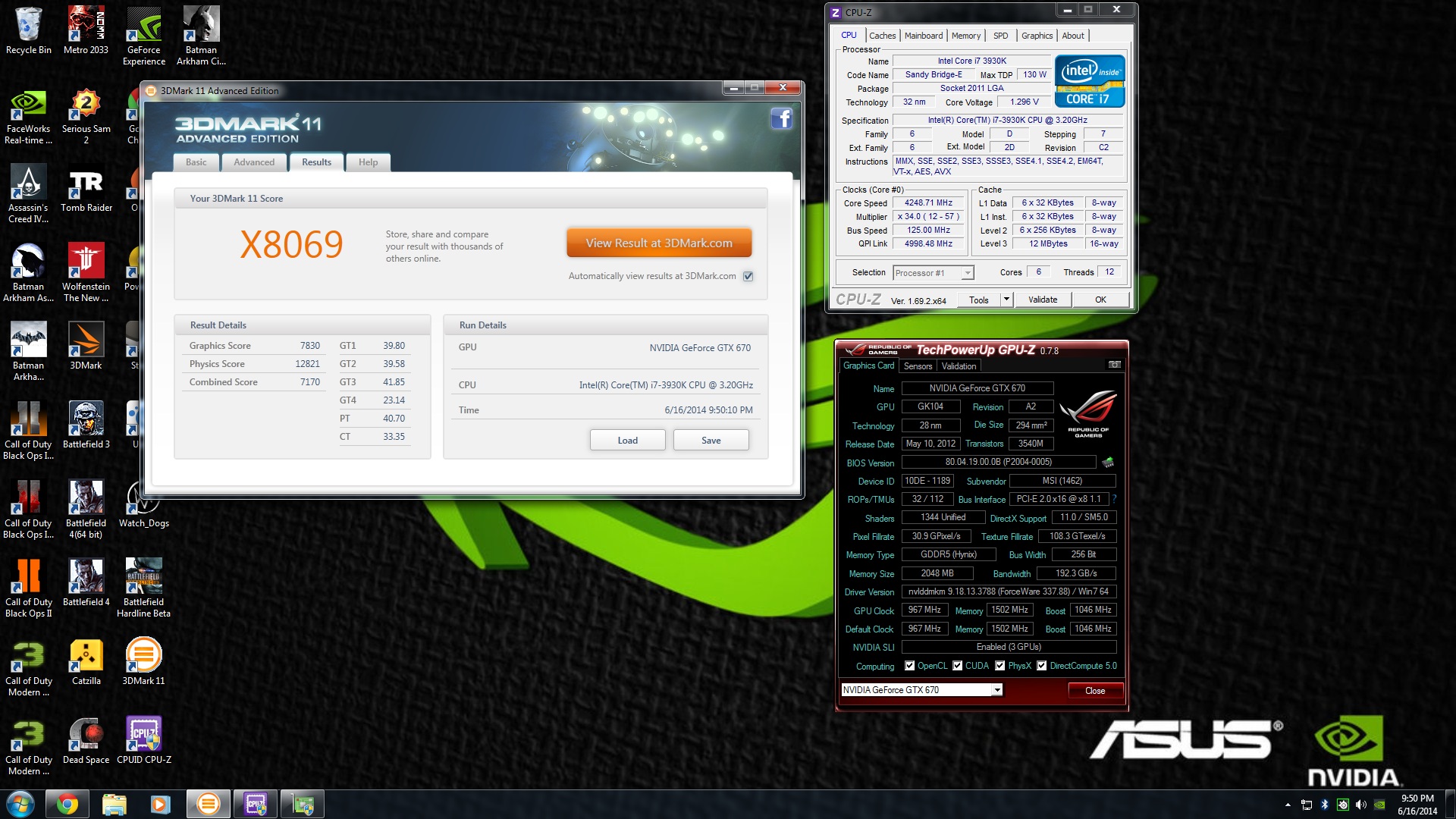Select the Serious Sam 2 shortcut
The height and width of the screenshot is (819, 1456).
pyautogui.click(x=86, y=115)
